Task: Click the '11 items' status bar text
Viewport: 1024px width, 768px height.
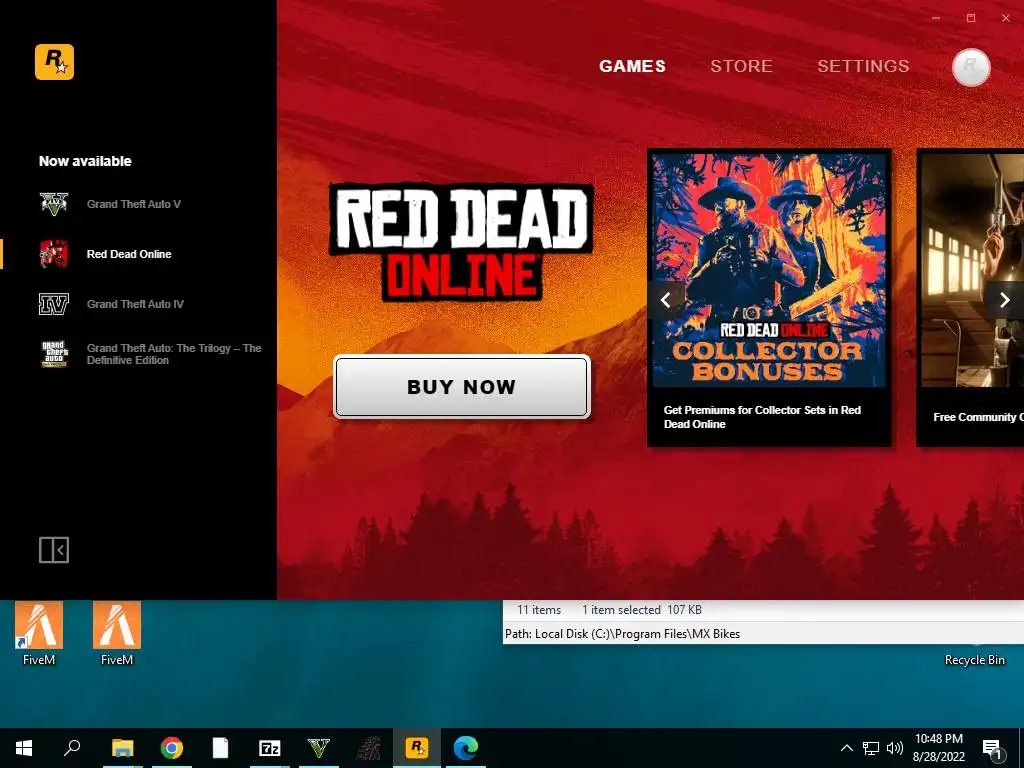Action: click(539, 609)
